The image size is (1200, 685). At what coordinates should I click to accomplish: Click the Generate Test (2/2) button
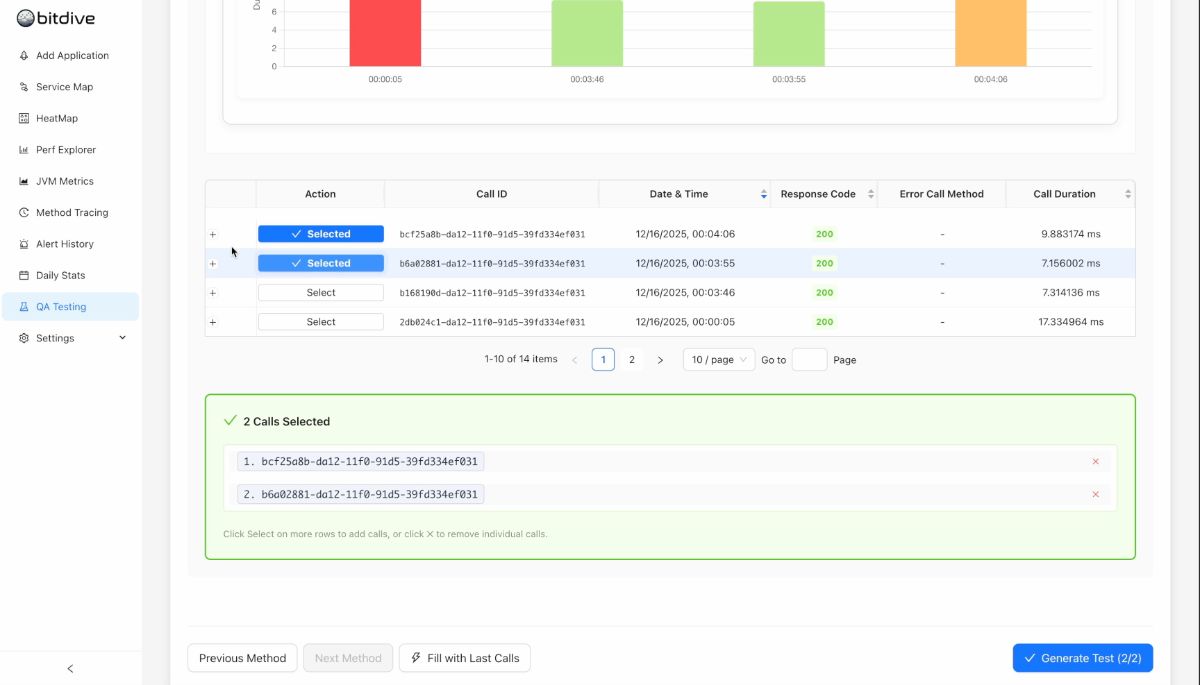(1082, 658)
